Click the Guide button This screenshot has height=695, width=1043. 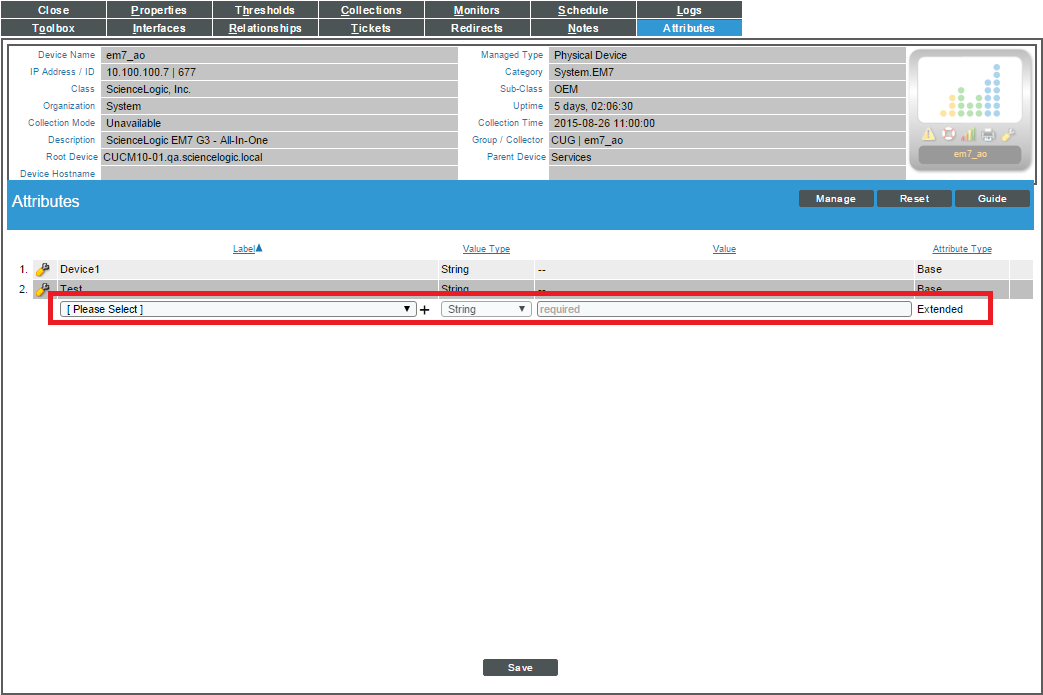tap(991, 198)
